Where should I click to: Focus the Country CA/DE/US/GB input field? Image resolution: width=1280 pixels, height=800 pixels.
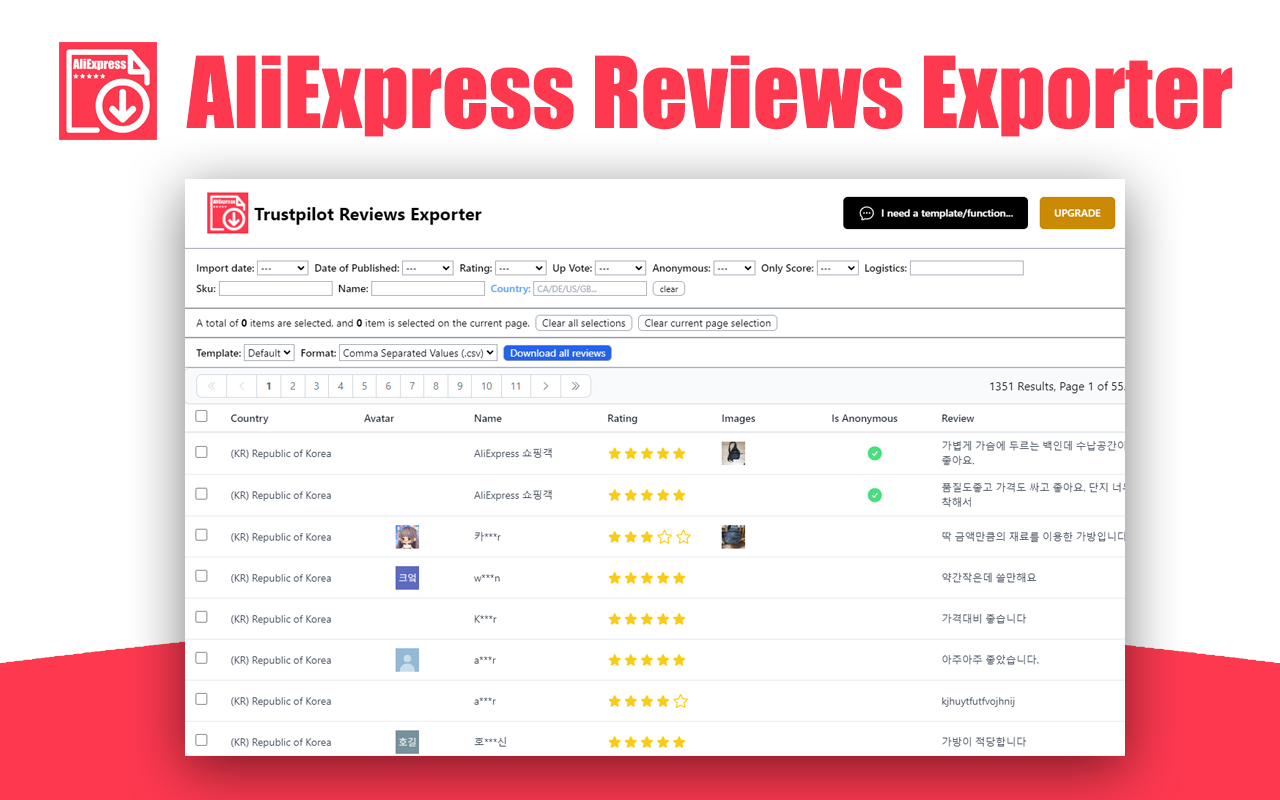590,288
